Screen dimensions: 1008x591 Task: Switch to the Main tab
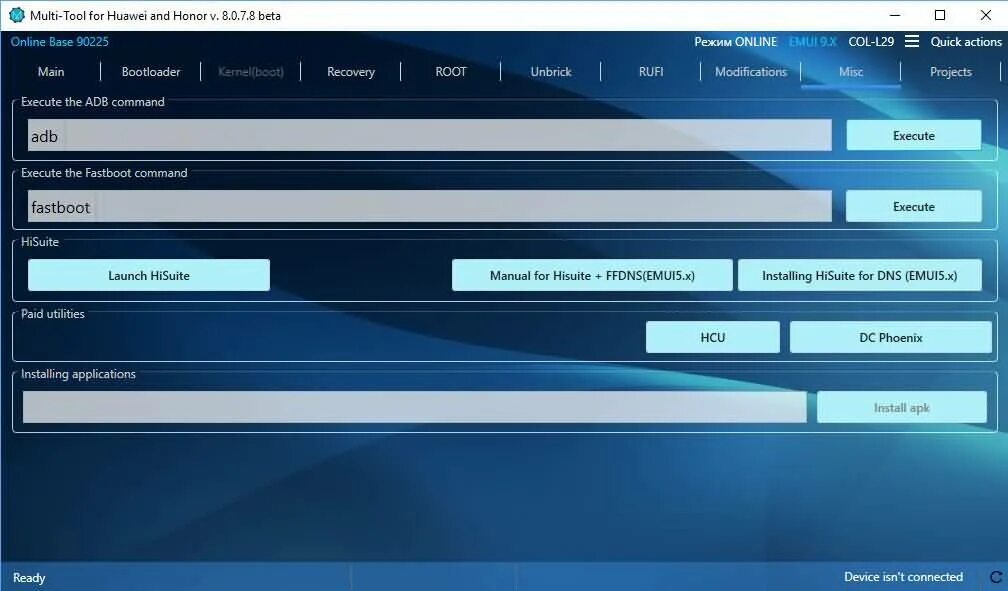tap(51, 72)
